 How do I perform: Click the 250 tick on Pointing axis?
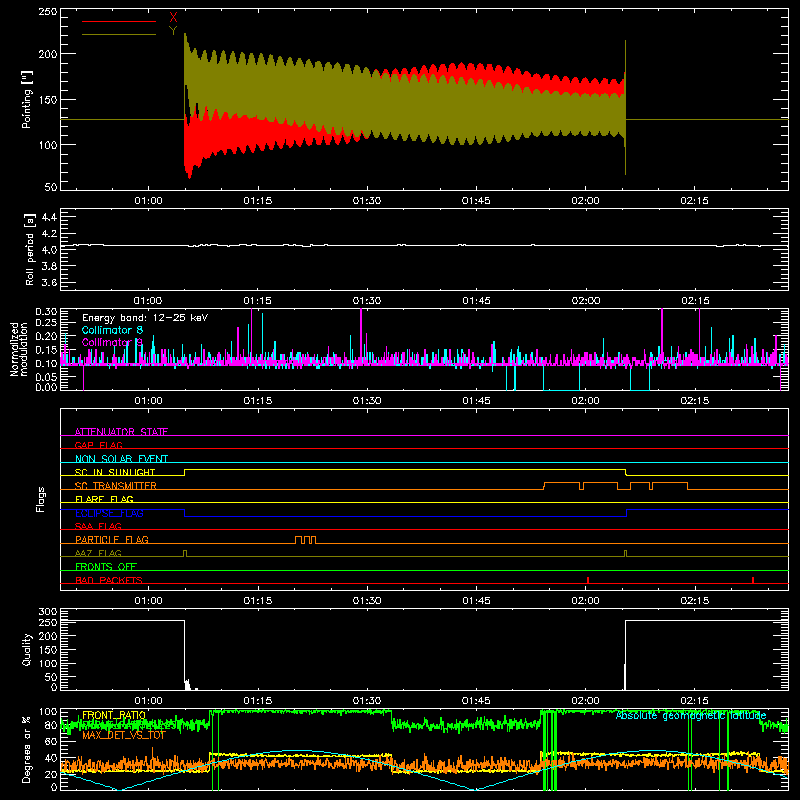(47, 12)
